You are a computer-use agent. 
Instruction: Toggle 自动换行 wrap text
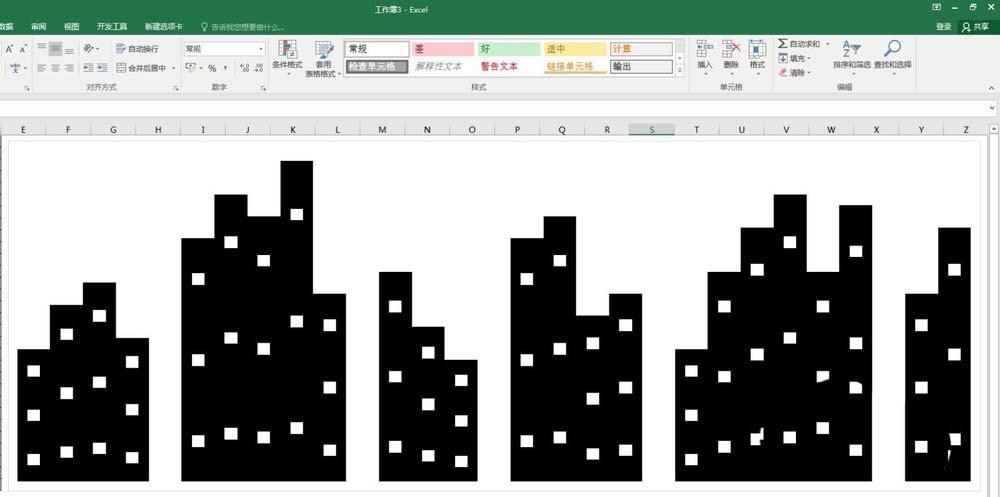pos(137,48)
